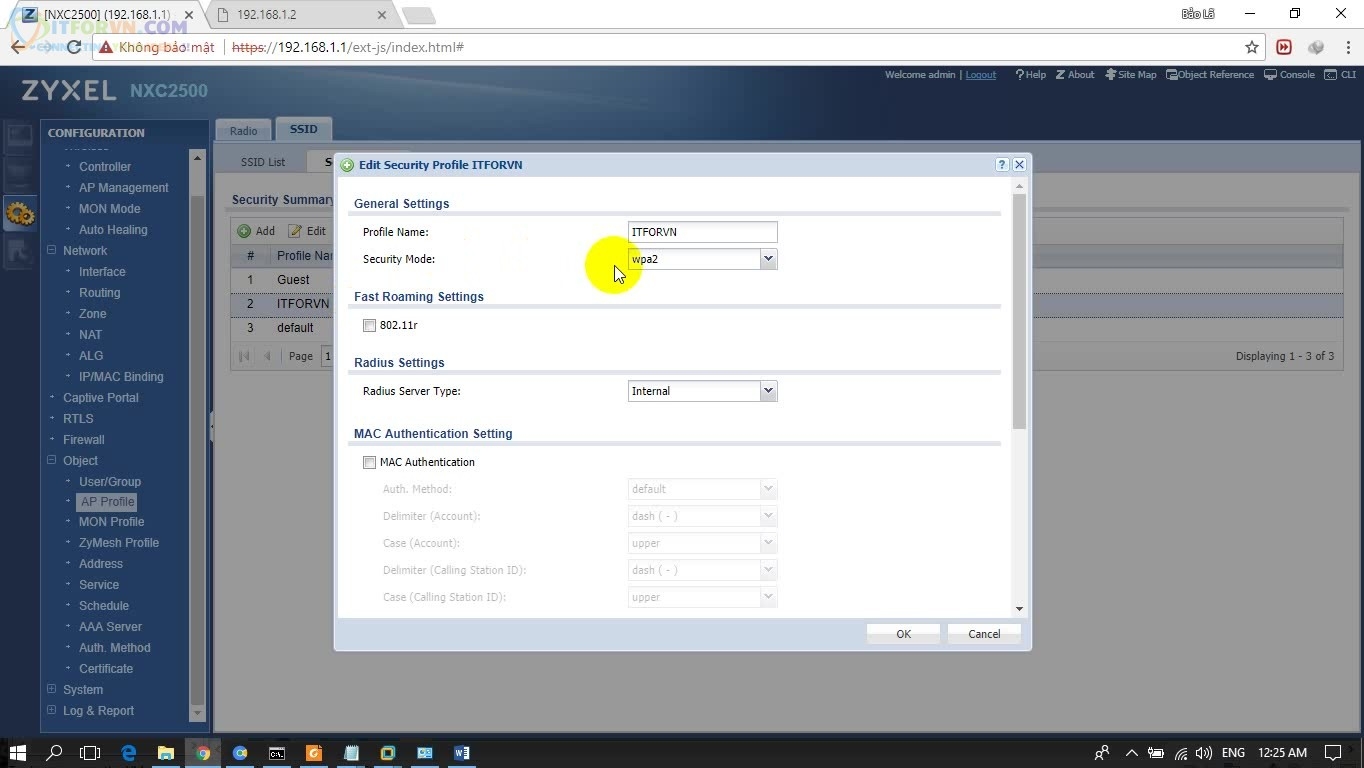
Task: Open the Console from top toolbar
Action: pyautogui.click(x=1289, y=75)
